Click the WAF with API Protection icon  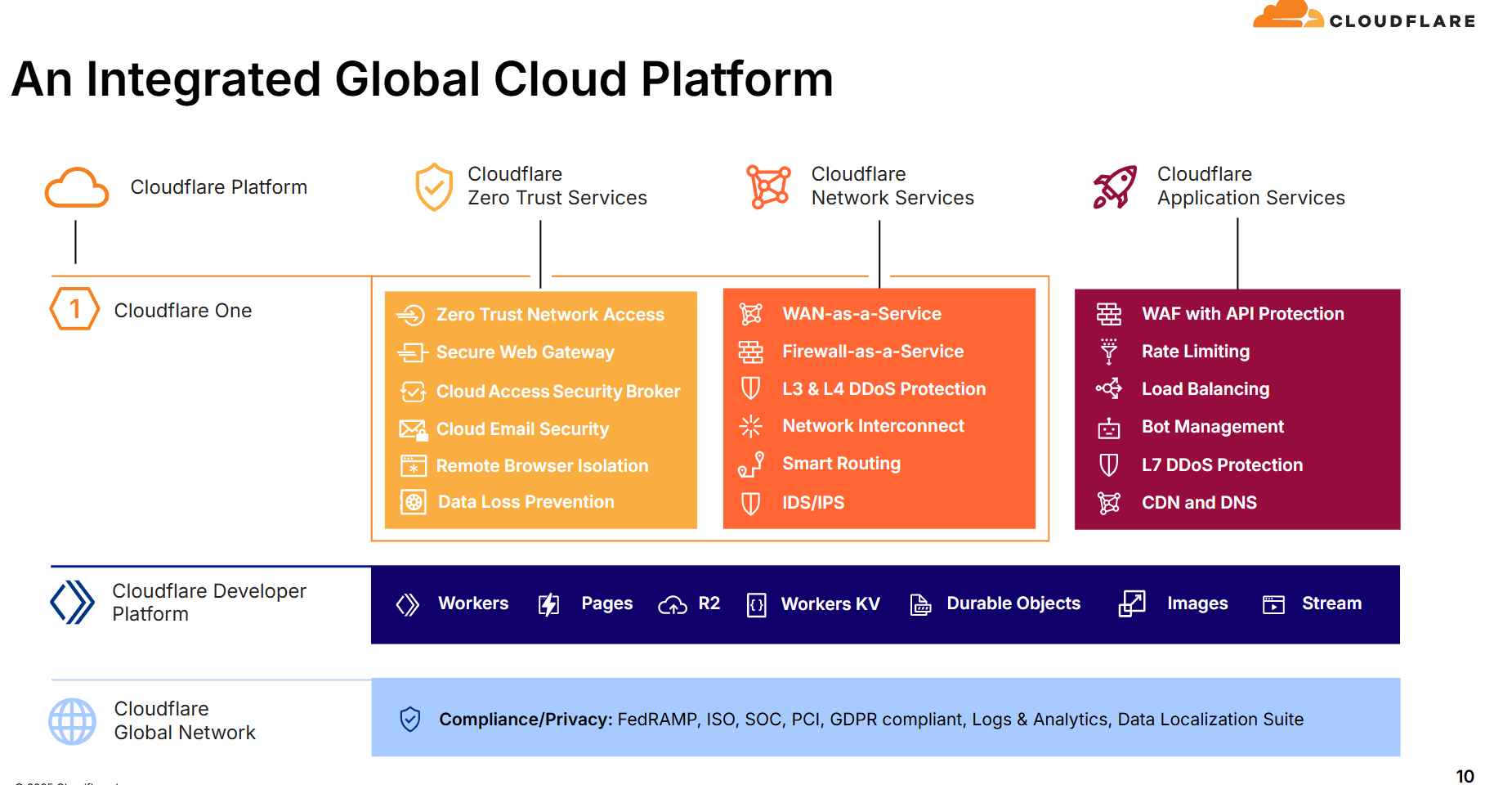(1109, 314)
